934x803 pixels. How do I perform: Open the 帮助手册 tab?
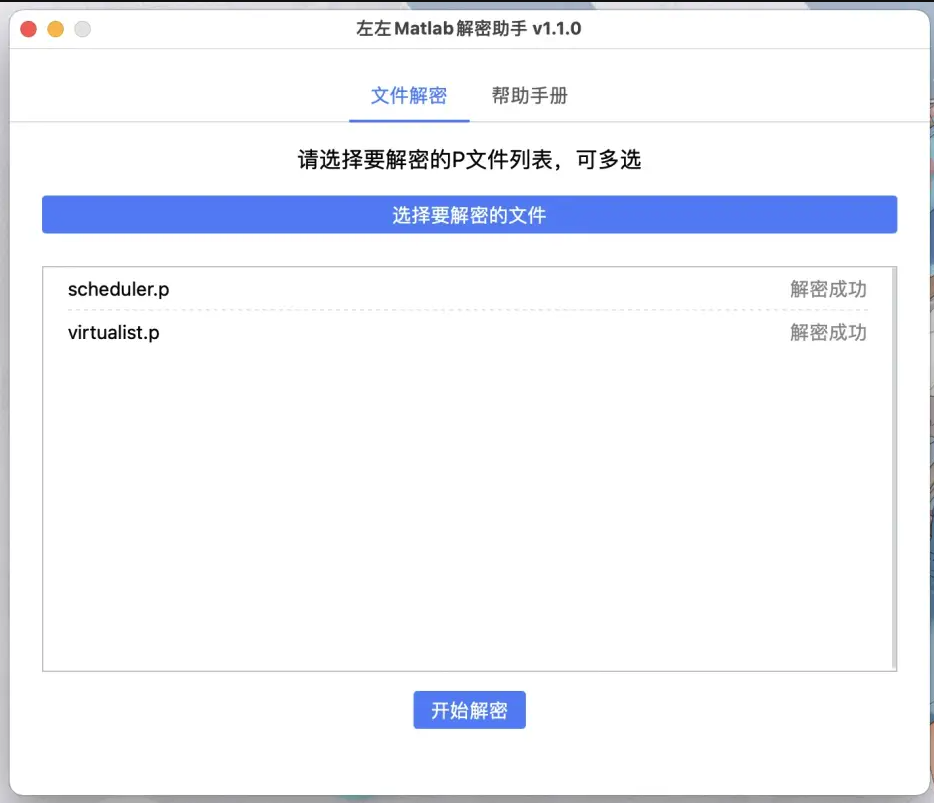pyautogui.click(x=529, y=96)
